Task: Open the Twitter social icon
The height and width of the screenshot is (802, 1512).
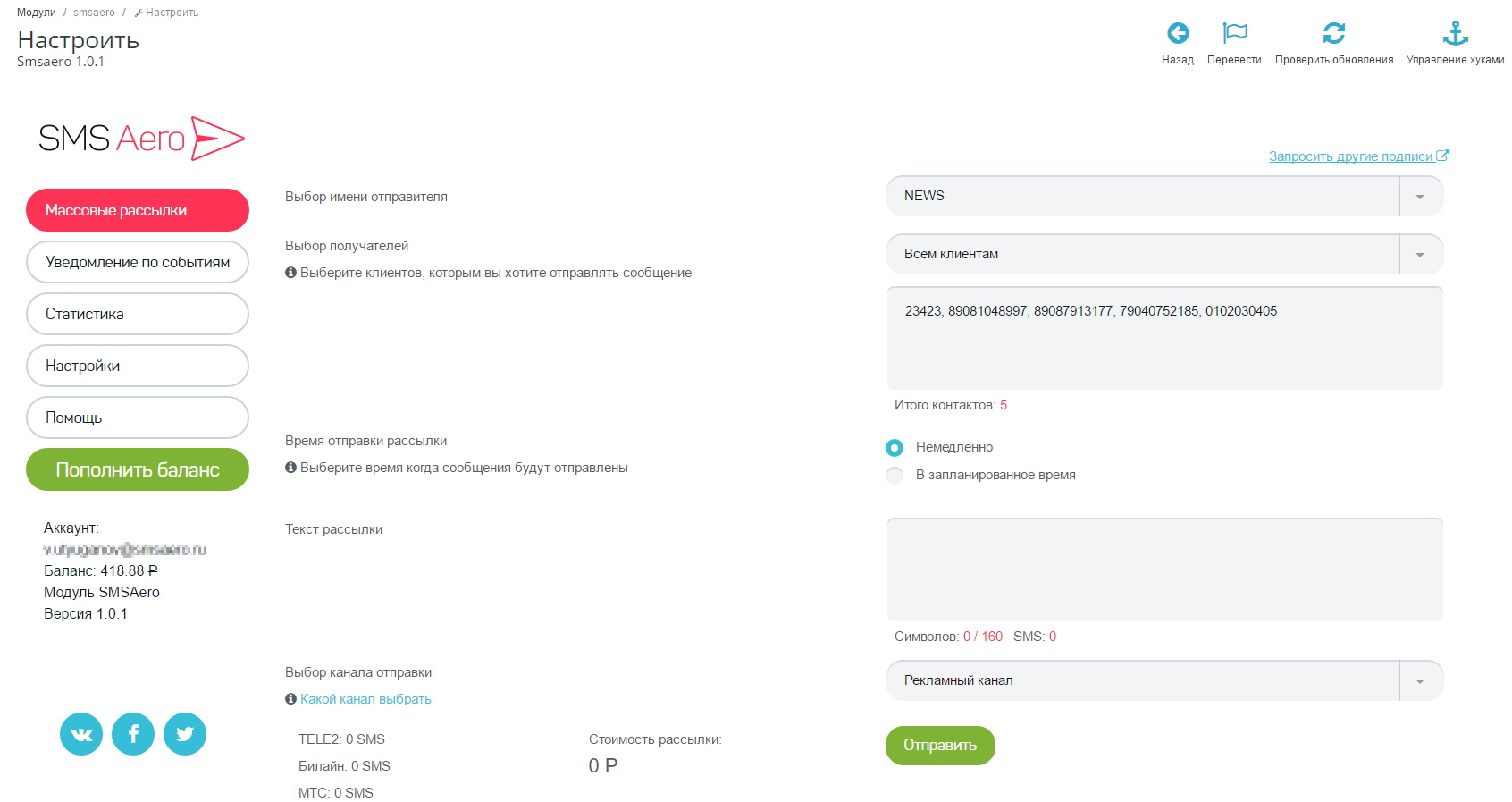Action: tap(185, 734)
